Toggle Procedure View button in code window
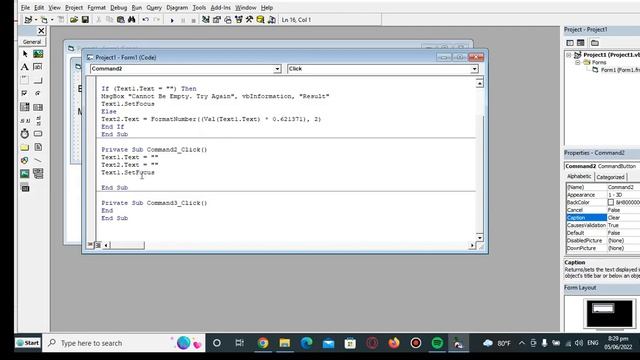640x360 pixels. [x=90, y=245]
